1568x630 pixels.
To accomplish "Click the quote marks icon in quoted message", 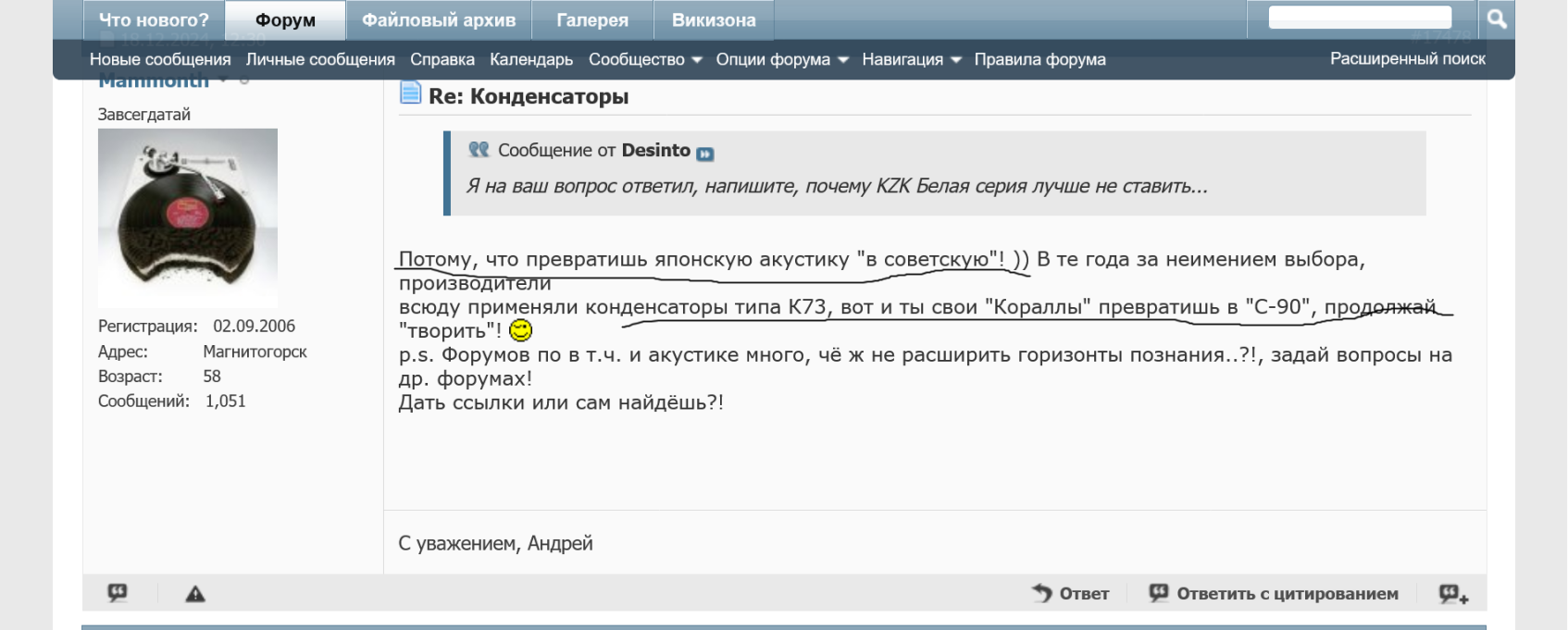I will point(479,149).
